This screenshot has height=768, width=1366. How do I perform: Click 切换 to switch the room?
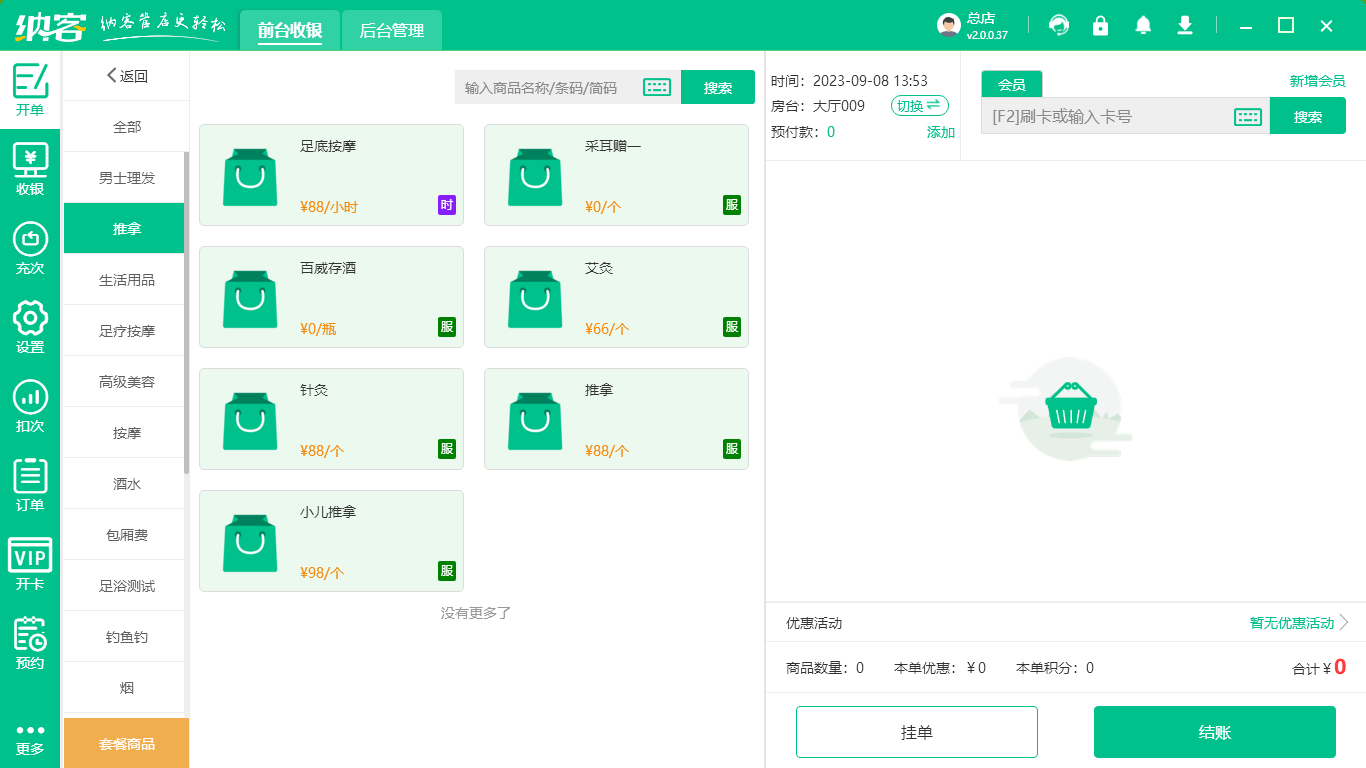(918, 105)
